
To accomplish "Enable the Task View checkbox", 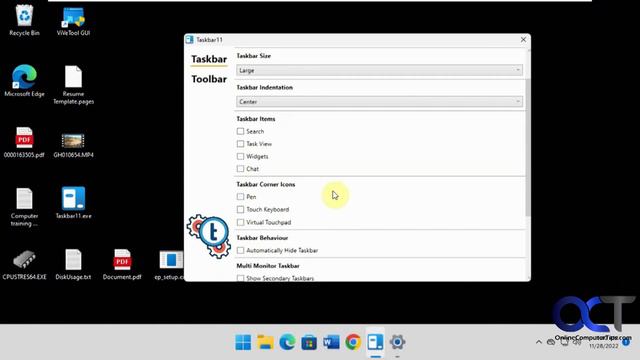I will (240, 144).
